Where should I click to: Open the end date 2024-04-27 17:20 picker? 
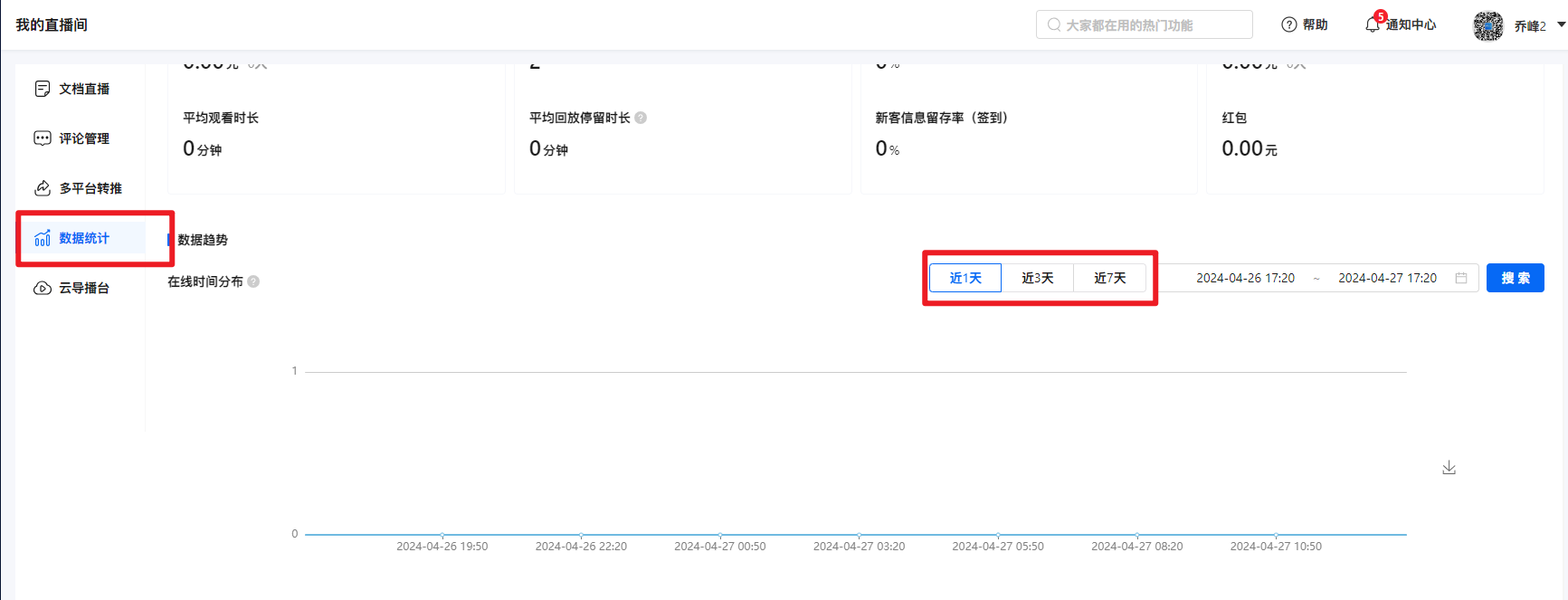(x=1387, y=278)
